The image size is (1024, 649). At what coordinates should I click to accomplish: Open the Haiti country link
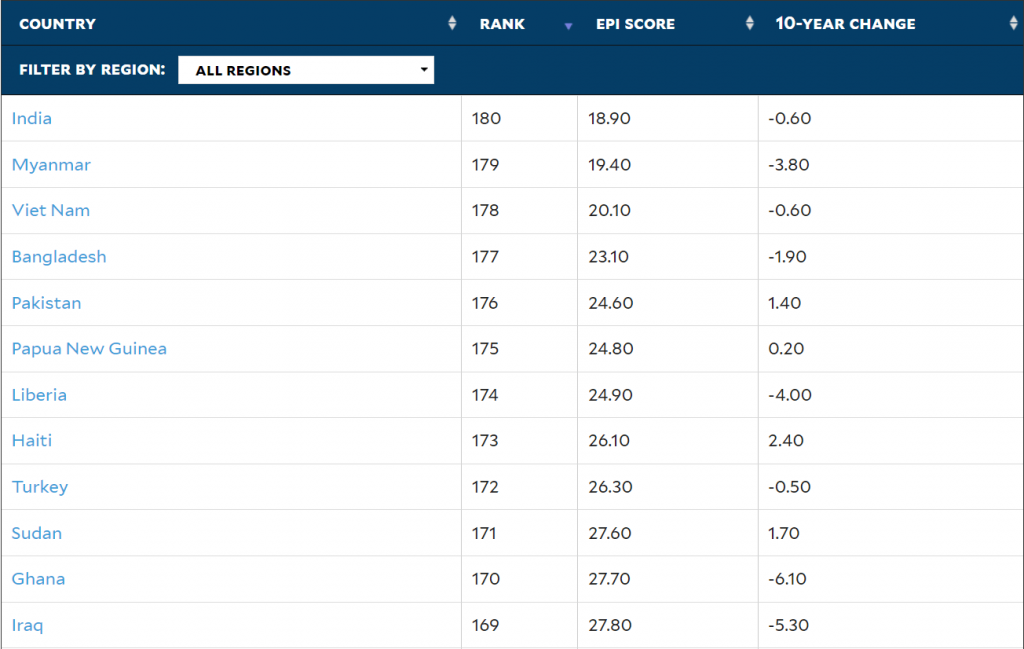(x=31, y=441)
